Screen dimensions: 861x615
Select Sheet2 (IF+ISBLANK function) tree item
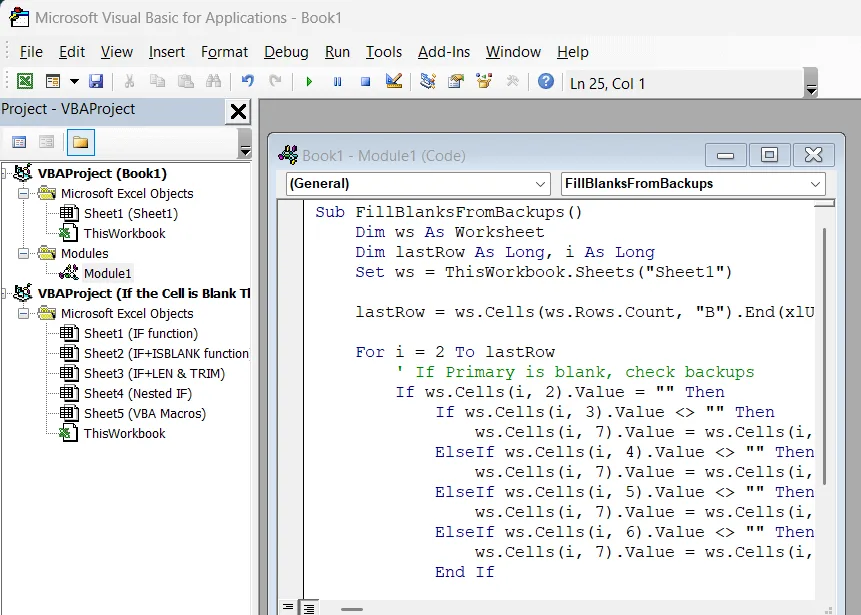166,354
